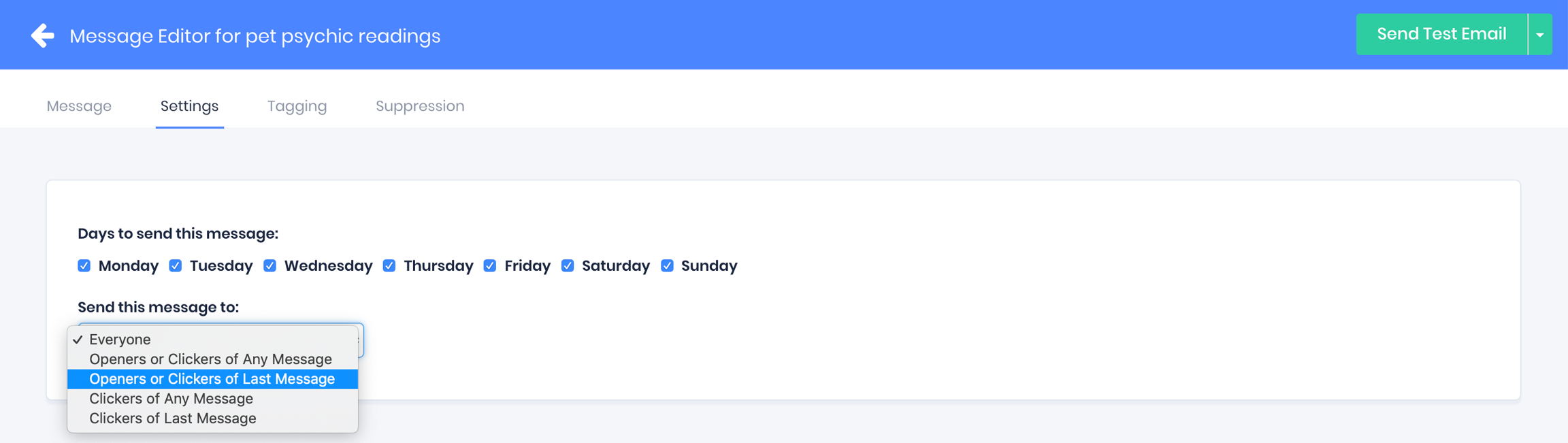Toggle the Friday checkbox
Image resolution: width=1568 pixels, height=443 pixels.
[x=490, y=265]
